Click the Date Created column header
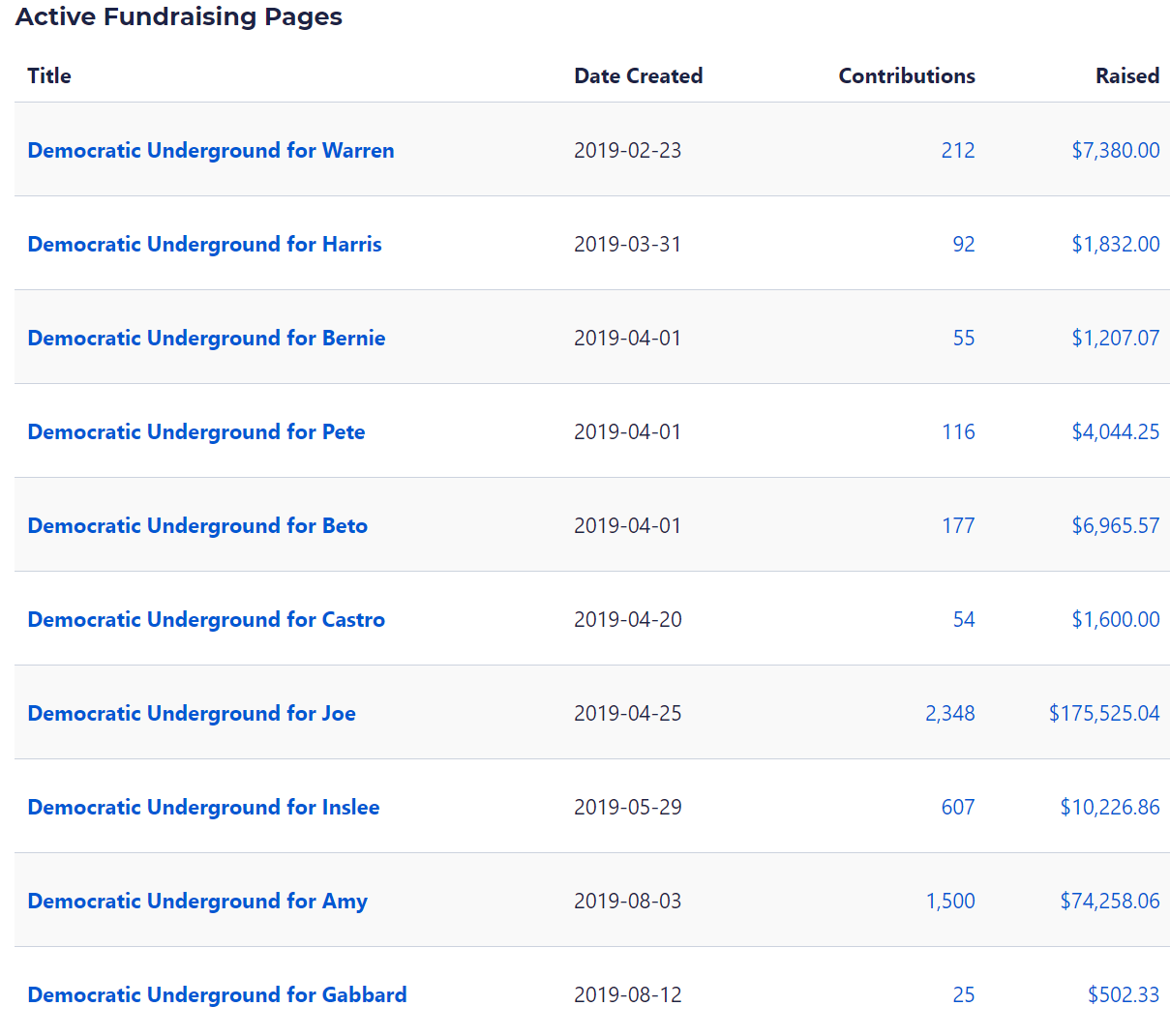 638,75
